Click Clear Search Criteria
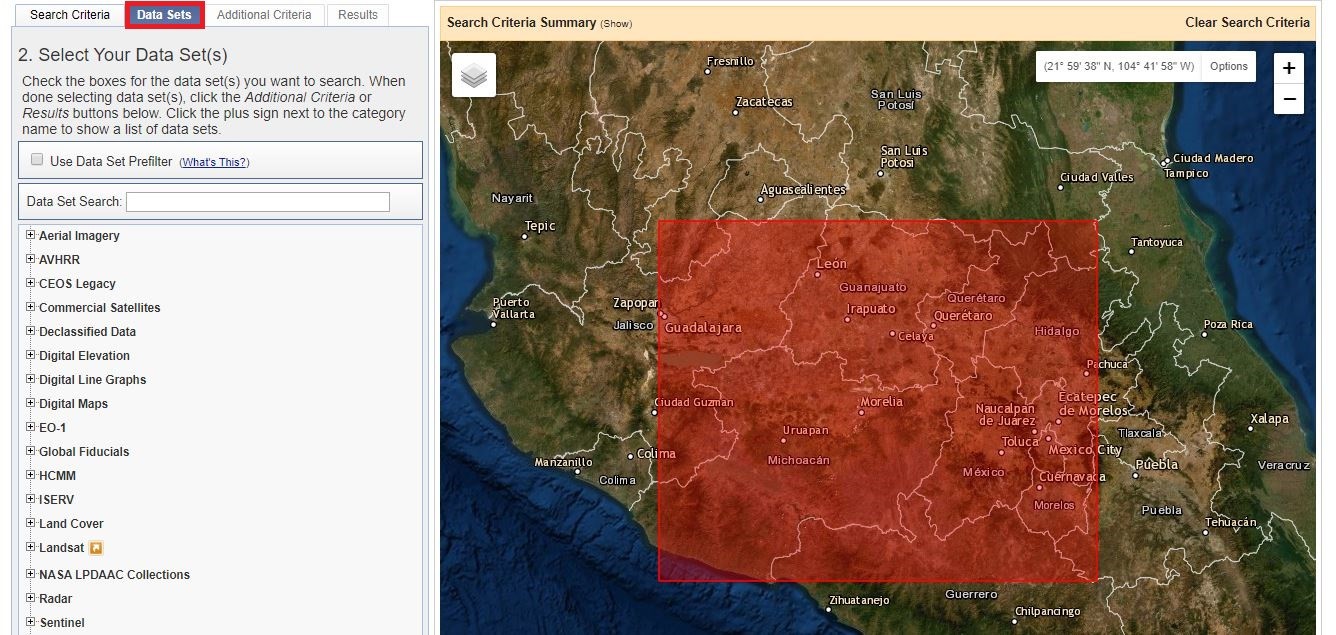This screenshot has height=635, width=1336. 1247,22
